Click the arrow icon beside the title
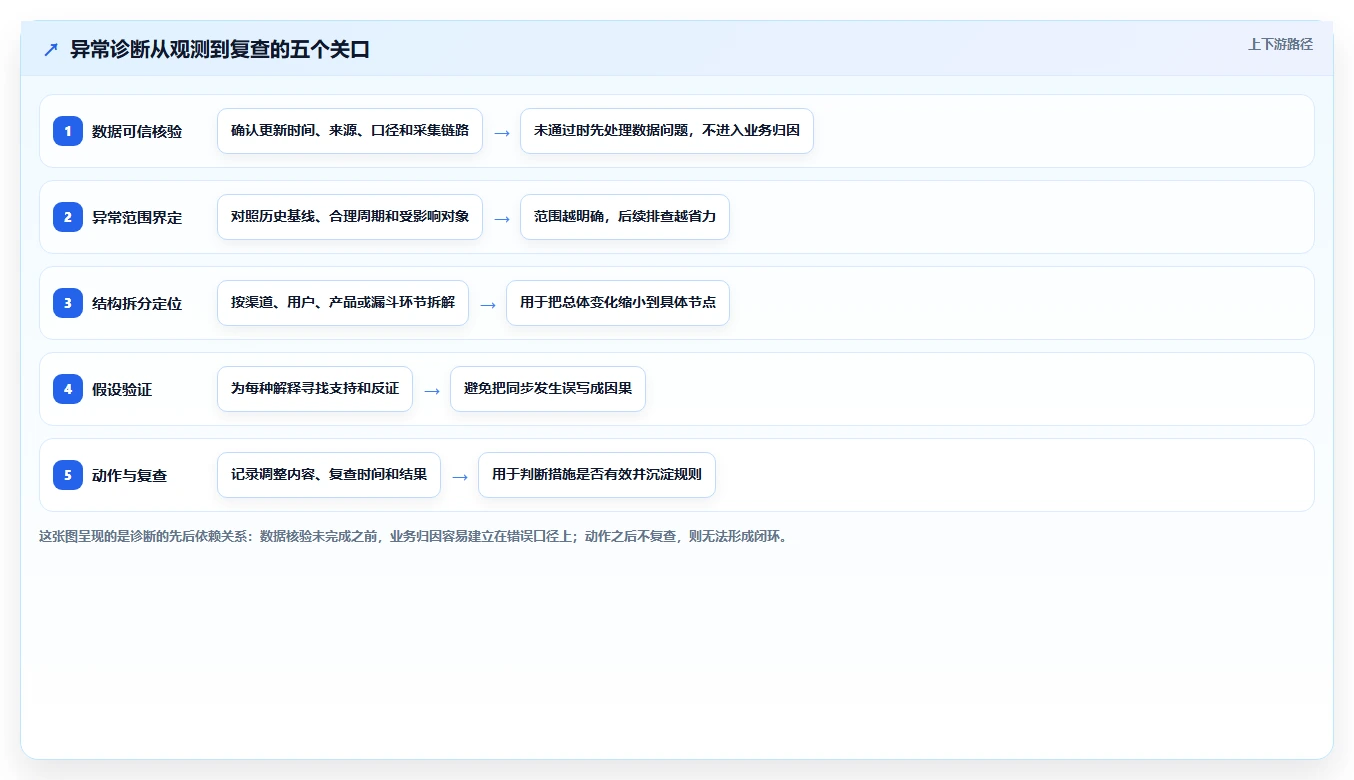The width and height of the screenshot is (1354, 780). (x=51, y=50)
